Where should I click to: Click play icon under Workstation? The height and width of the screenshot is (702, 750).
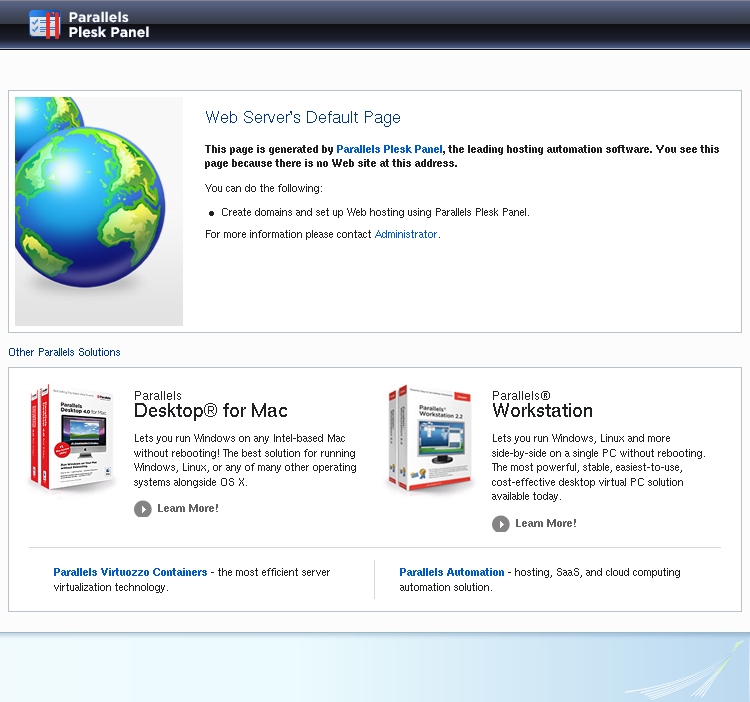tap(501, 524)
